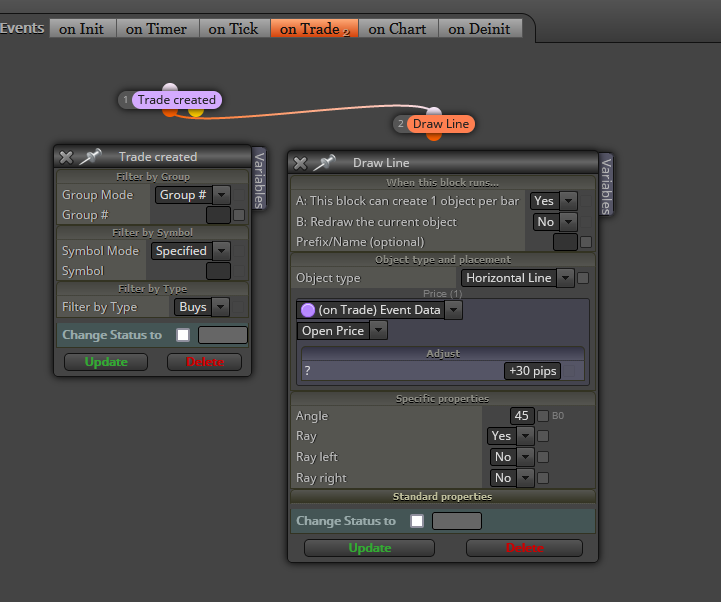This screenshot has width=721, height=602.
Task: Click the orange output dot under Draw Line
Action: point(434,136)
